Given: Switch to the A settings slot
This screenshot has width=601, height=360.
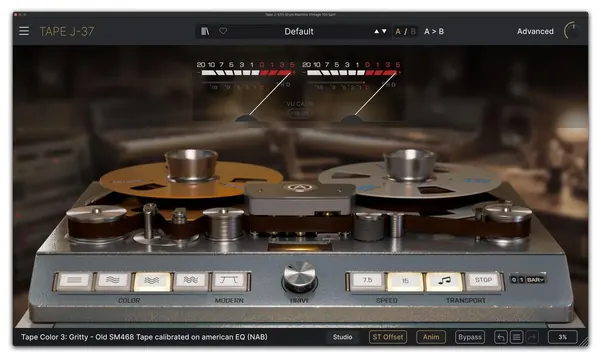Looking at the screenshot, I should click(x=398, y=31).
